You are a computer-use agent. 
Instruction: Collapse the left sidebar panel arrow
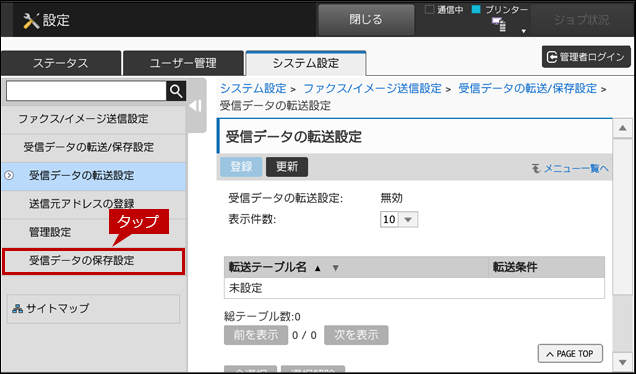point(196,106)
